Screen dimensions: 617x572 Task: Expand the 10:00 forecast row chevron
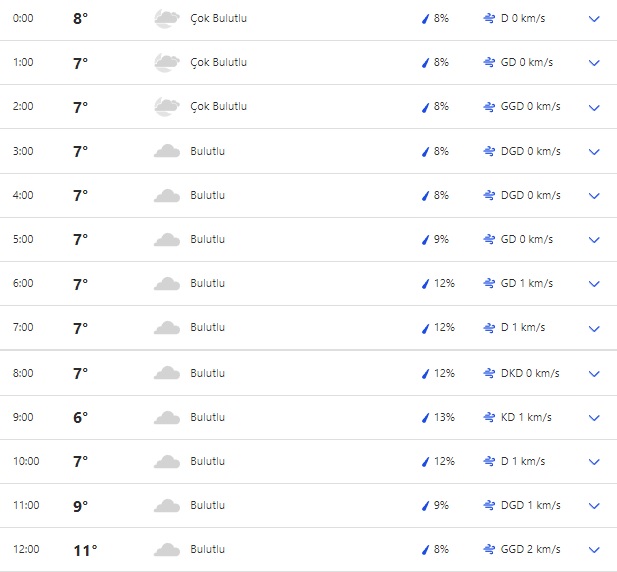click(x=594, y=462)
